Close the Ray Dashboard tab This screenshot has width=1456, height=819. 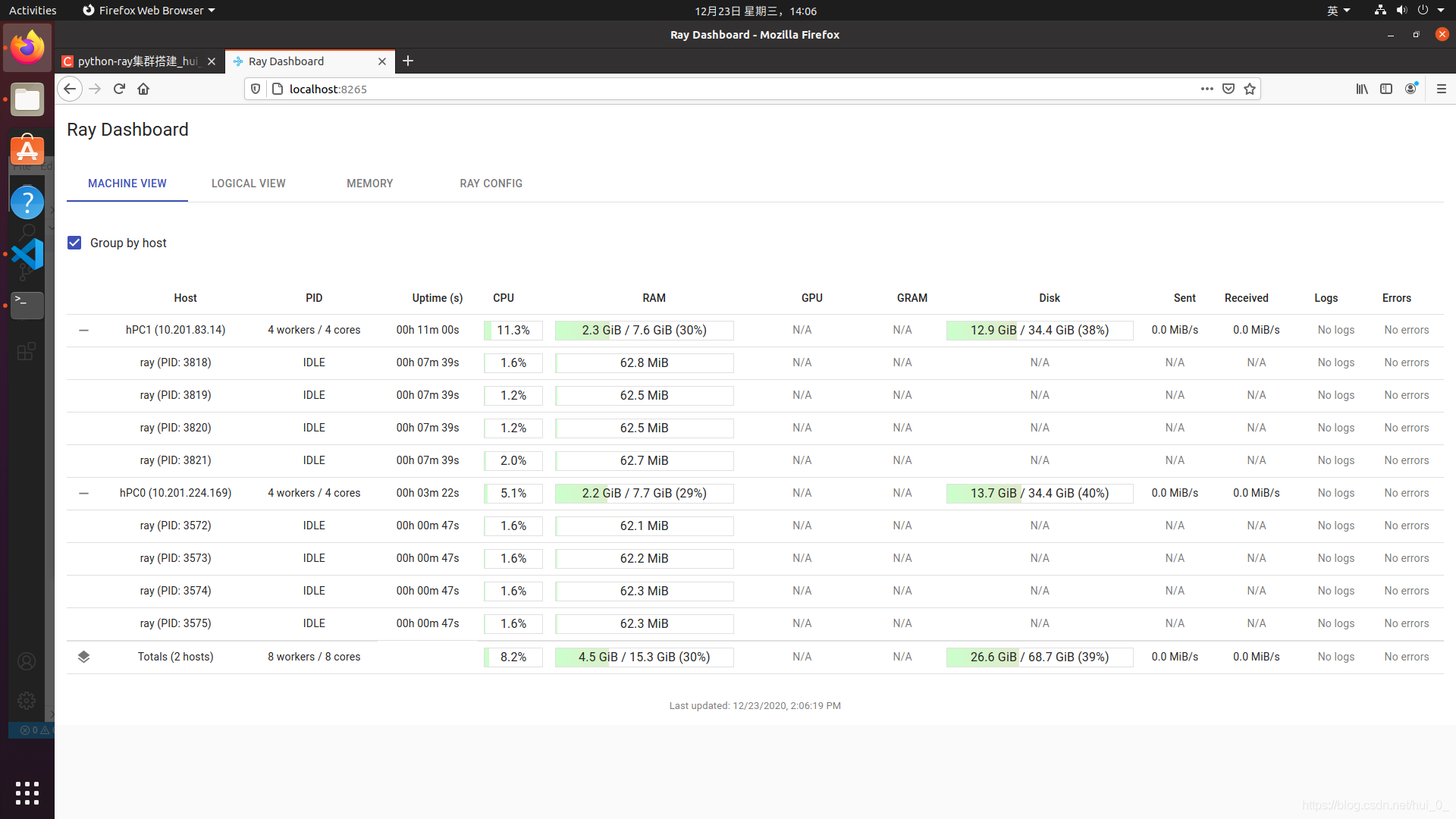click(382, 61)
